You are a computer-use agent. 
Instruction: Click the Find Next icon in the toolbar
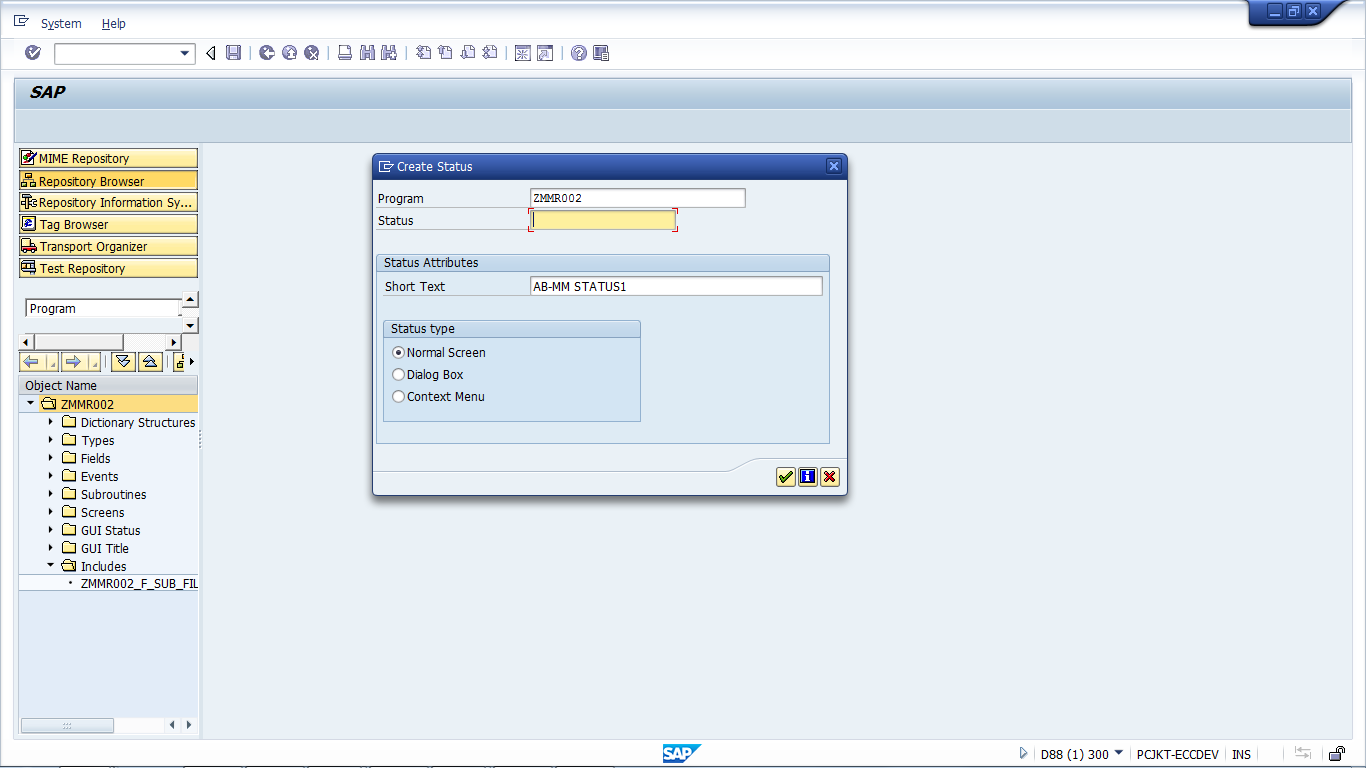(388, 53)
